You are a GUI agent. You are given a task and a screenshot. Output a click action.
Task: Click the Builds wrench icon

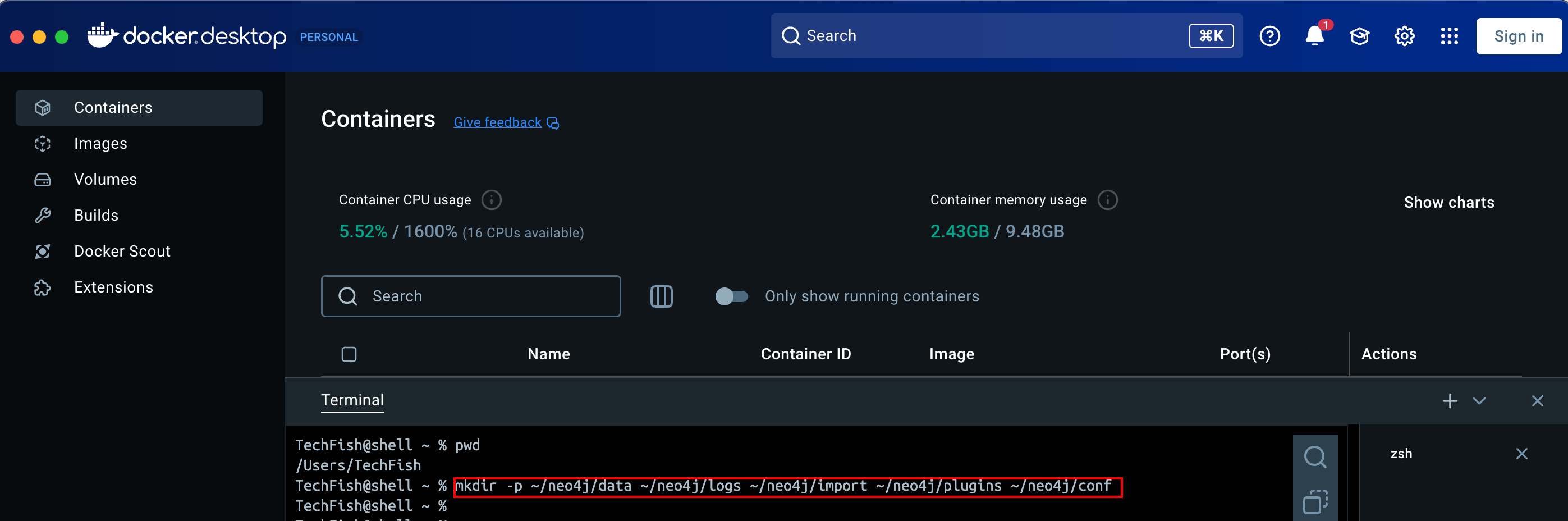[x=43, y=216]
